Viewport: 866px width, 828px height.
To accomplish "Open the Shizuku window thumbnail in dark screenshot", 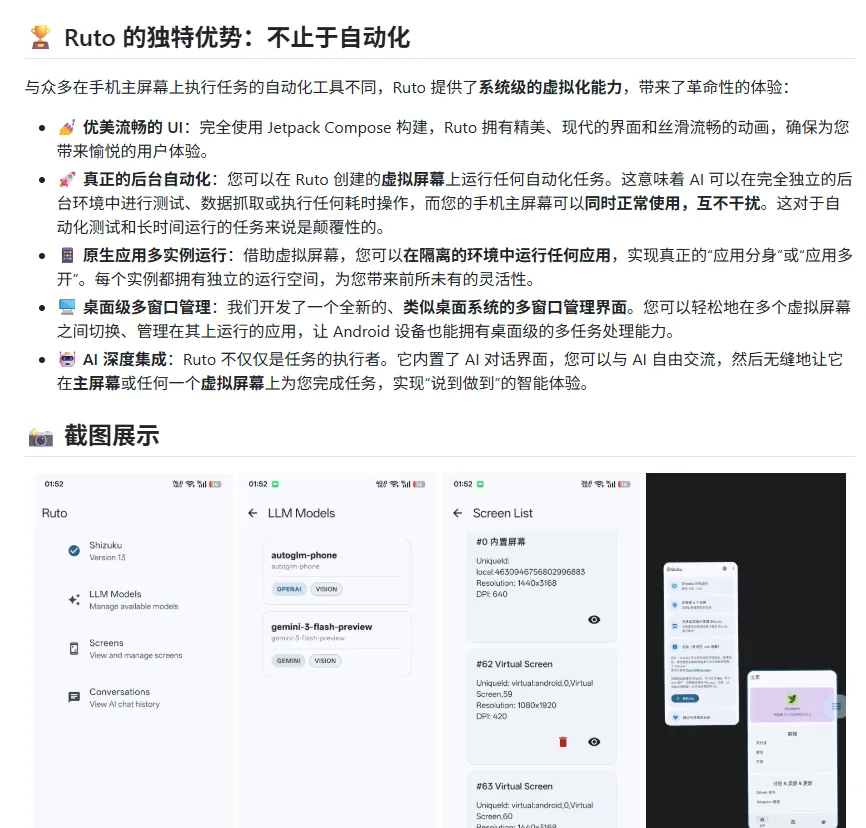I will point(701,644).
